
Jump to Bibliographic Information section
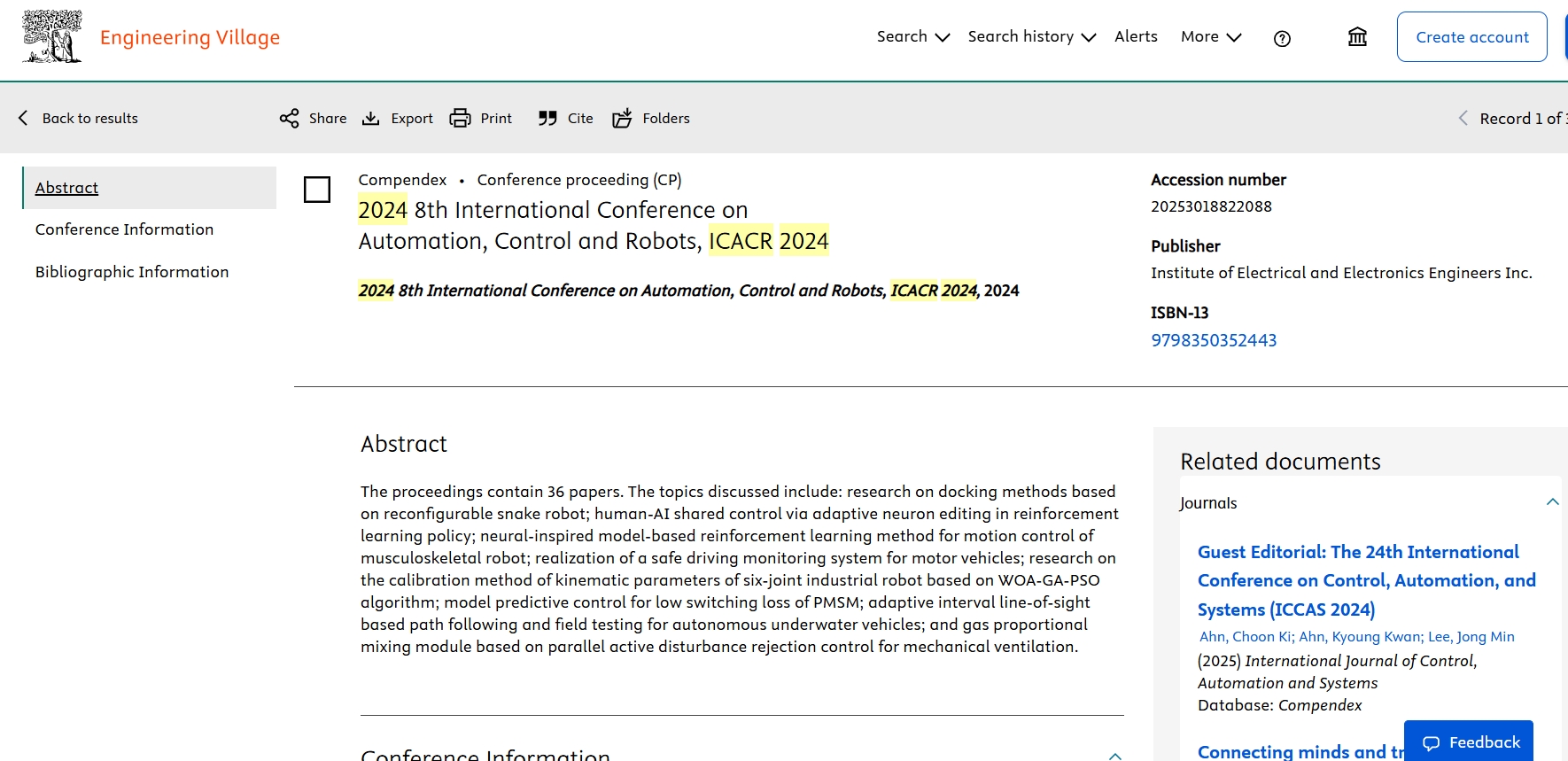click(x=132, y=272)
